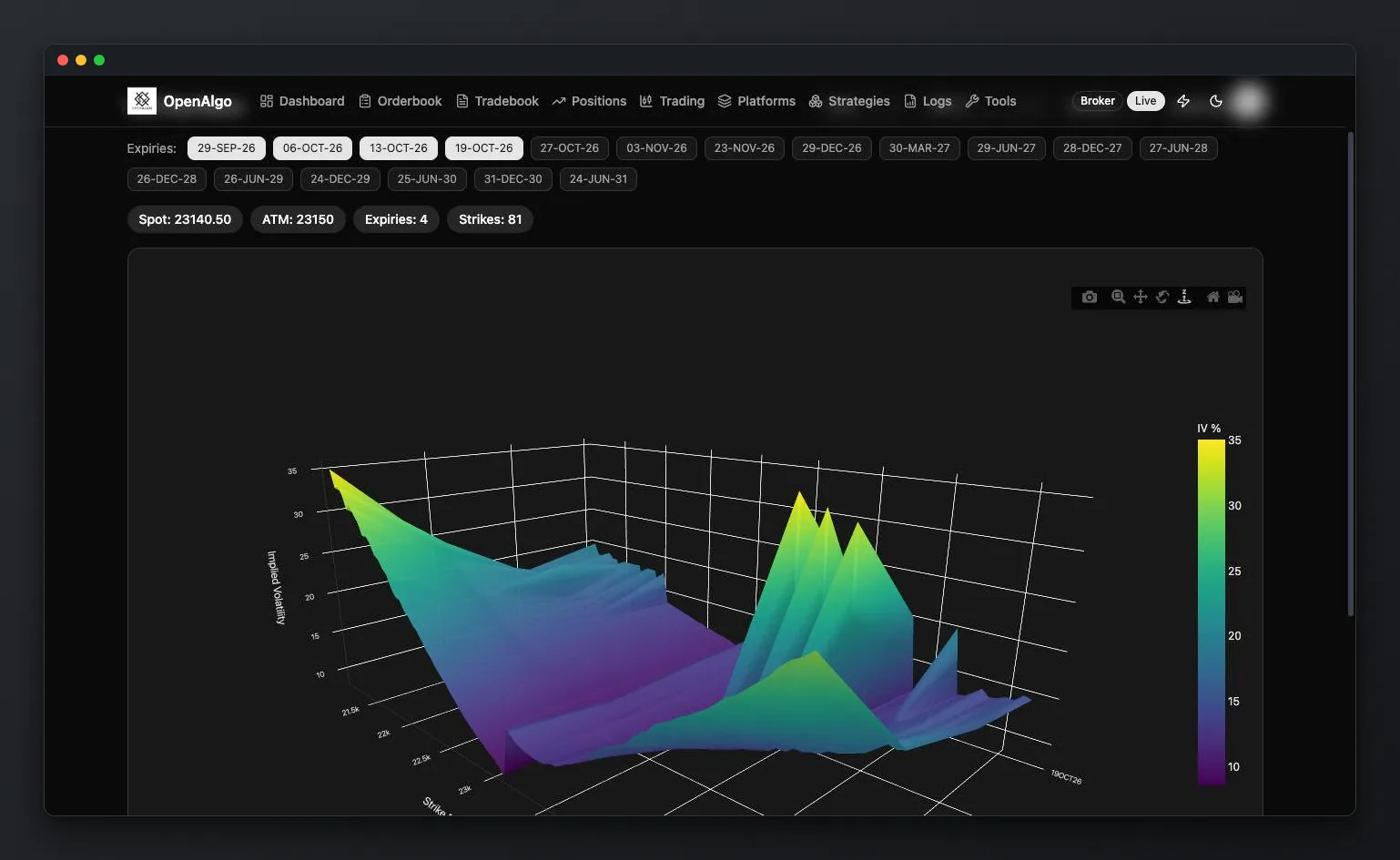Click the Implied Volatility axis title
Image resolution: width=1400 pixels, height=860 pixels.
click(x=276, y=587)
